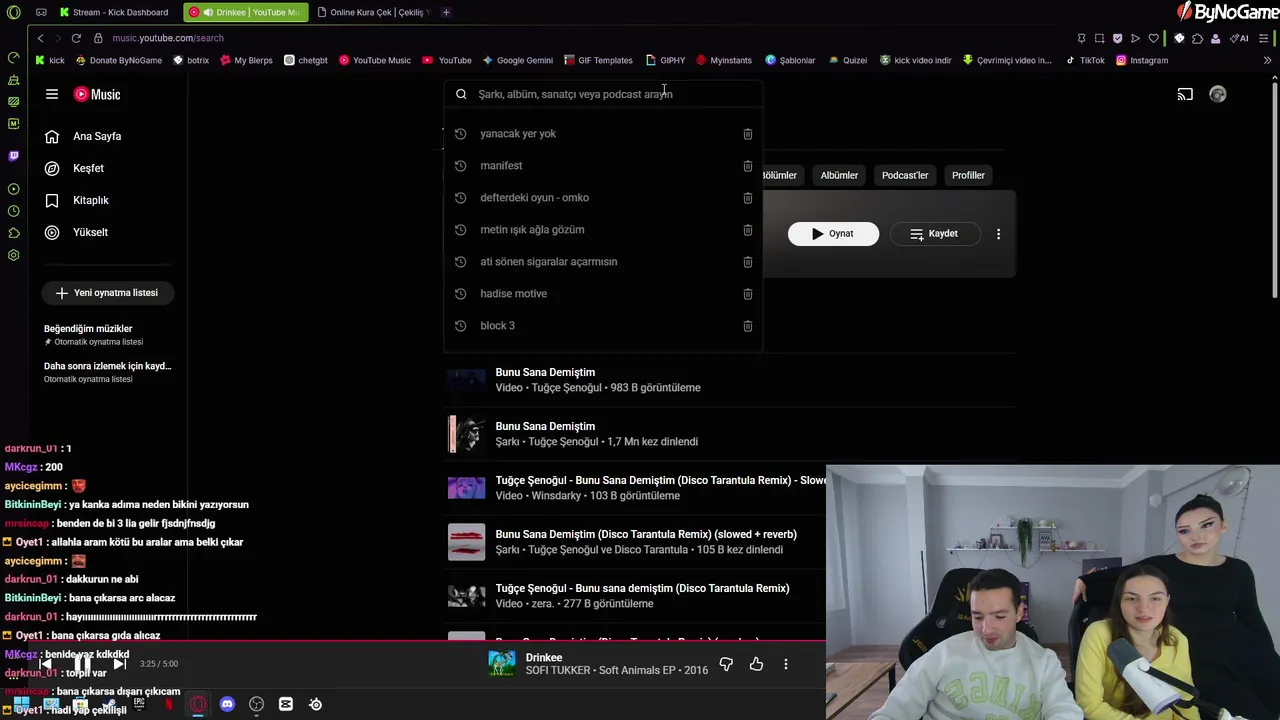Filter results by Albümler chip
The height and width of the screenshot is (720, 1280).
(x=839, y=175)
